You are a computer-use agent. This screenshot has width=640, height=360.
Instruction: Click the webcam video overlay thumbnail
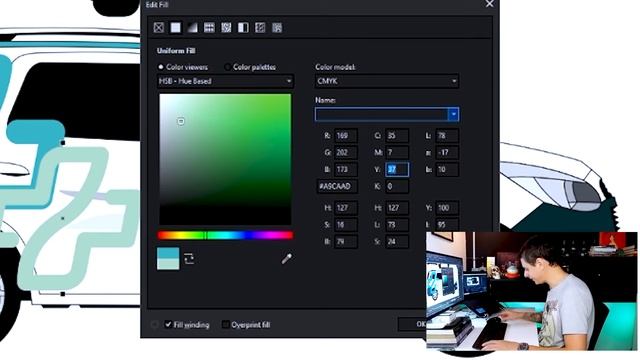[531, 291]
